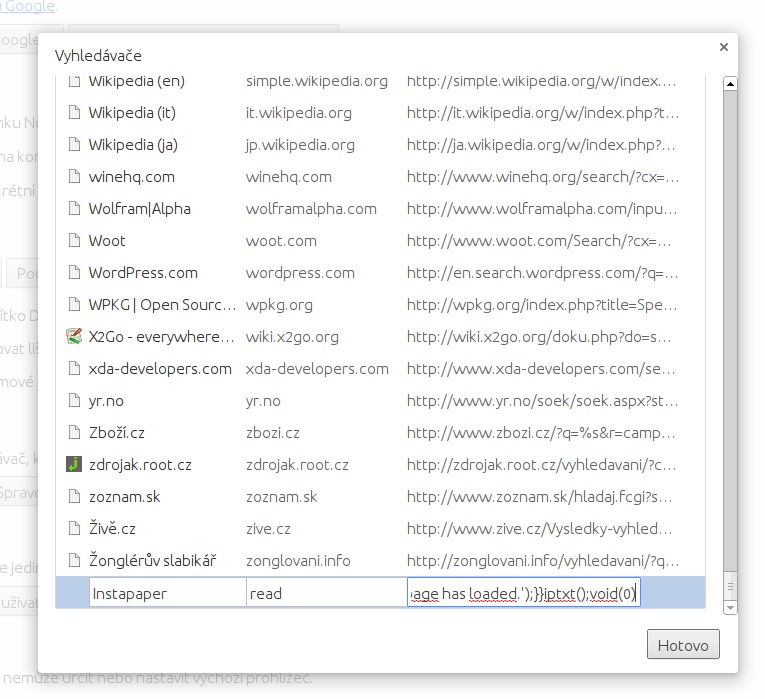The image size is (765, 699).
Task: Click the zdrojak.root.cz favicon icon
Action: [x=74, y=464]
